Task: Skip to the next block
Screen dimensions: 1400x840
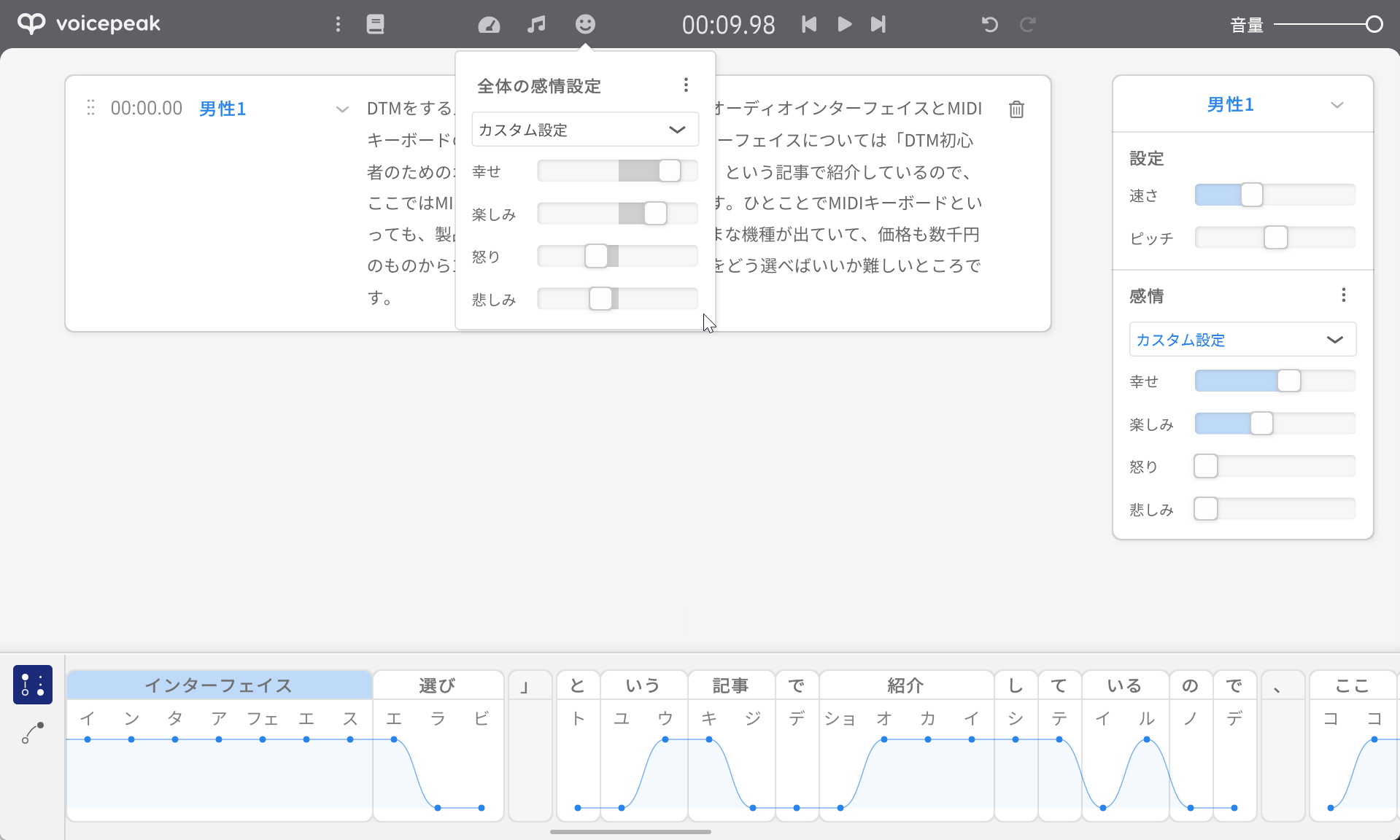Action: coord(878,24)
